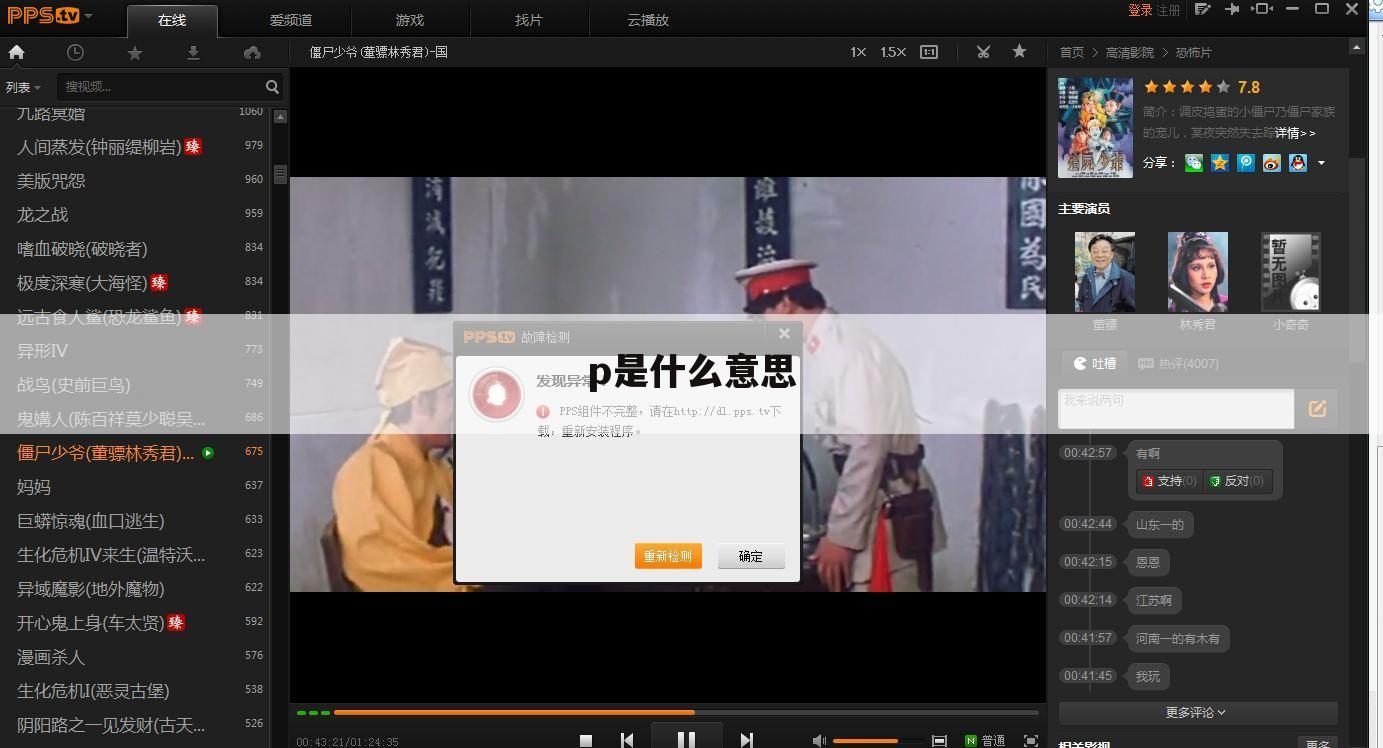Pin window always on top
The width and height of the screenshot is (1383, 748).
coord(1232,9)
